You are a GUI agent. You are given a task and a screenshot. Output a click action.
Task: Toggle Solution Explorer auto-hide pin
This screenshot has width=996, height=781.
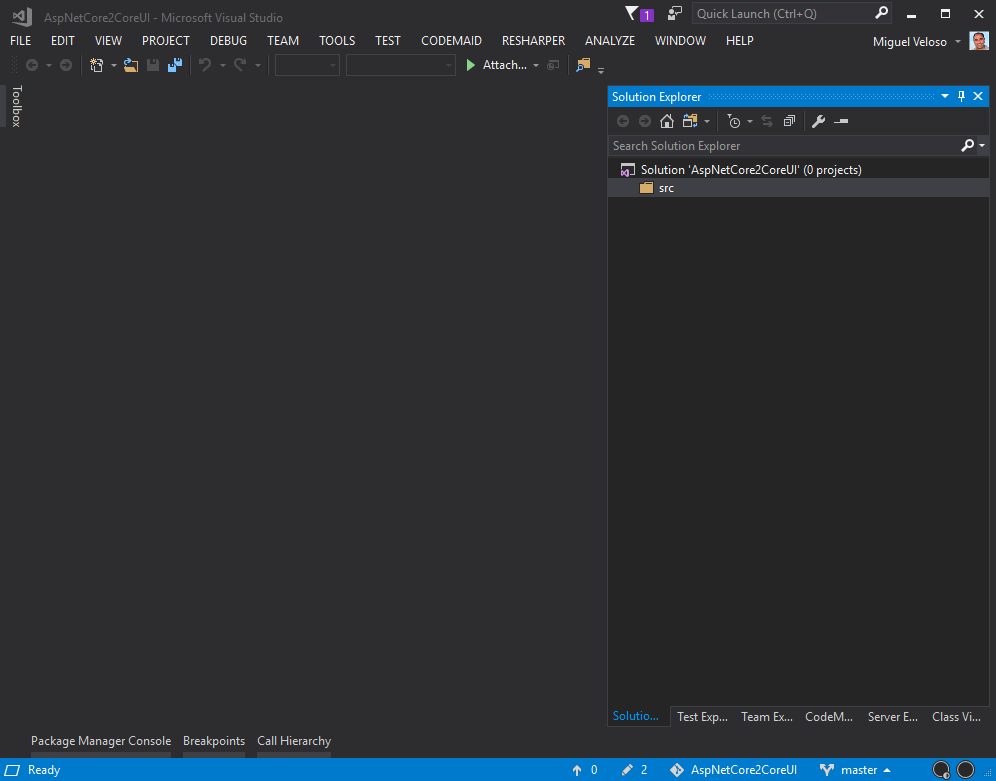961,96
